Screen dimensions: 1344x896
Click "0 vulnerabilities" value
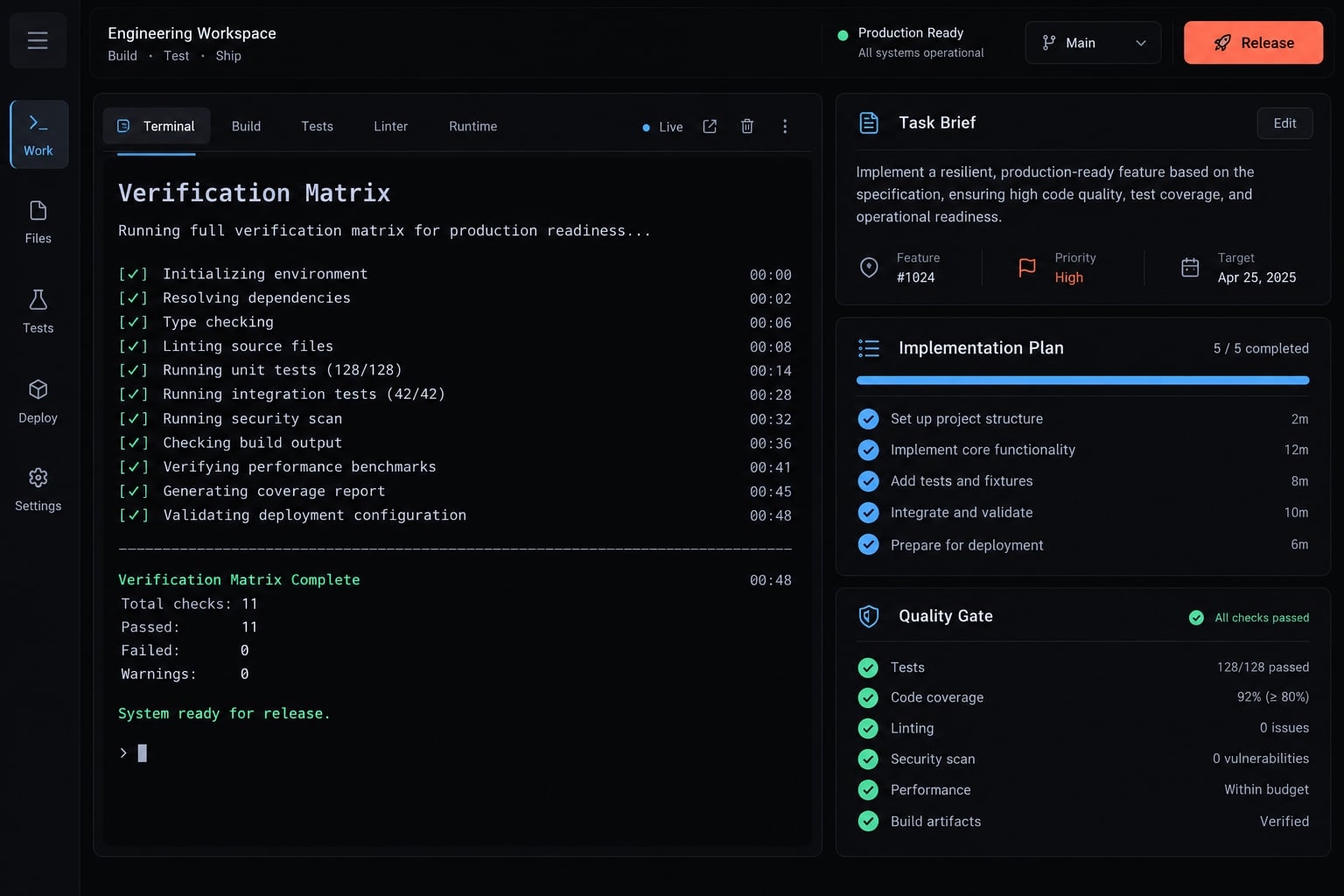point(1261,759)
